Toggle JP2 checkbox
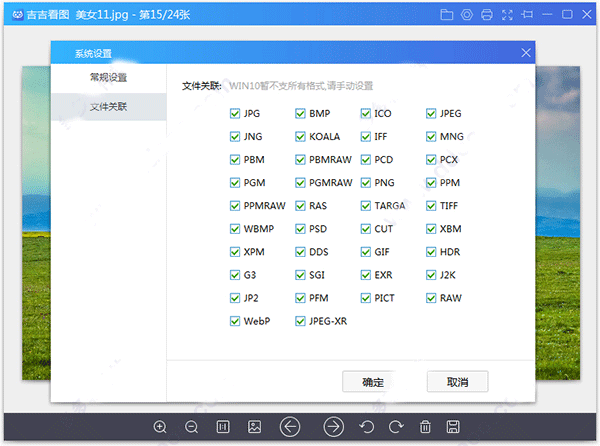 (x=235, y=298)
